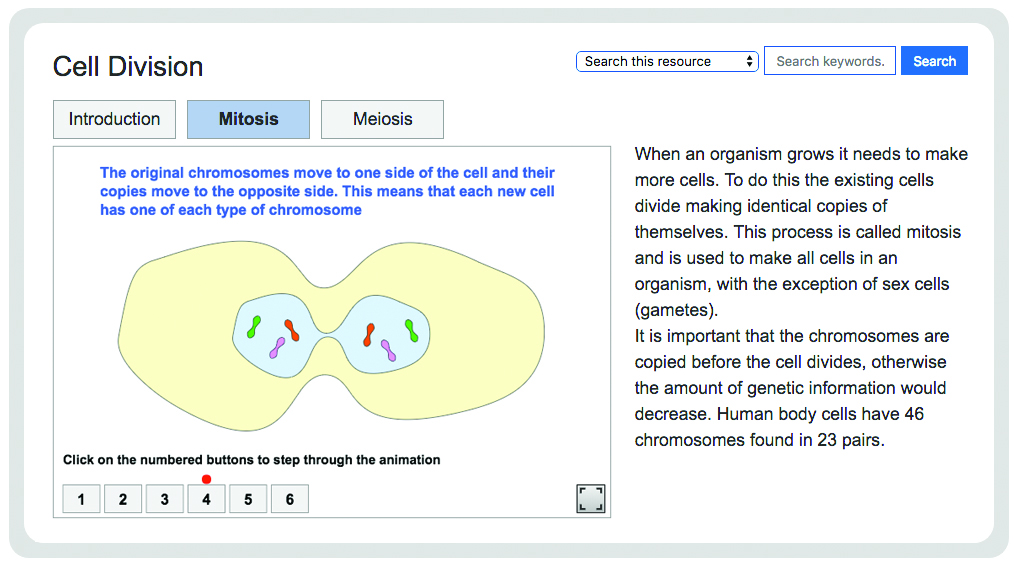Open the 'Search this resource' dropdown
The width and height of the screenshot is (1020, 568).
click(x=667, y=61)
